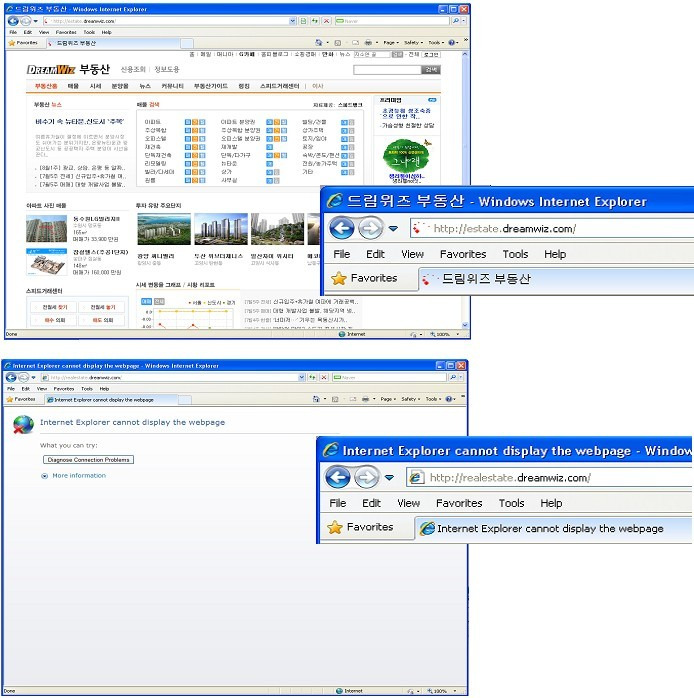Click the gray 검색 search button
Viewport: 694px width, 698px height.
(x=431, y=70)
